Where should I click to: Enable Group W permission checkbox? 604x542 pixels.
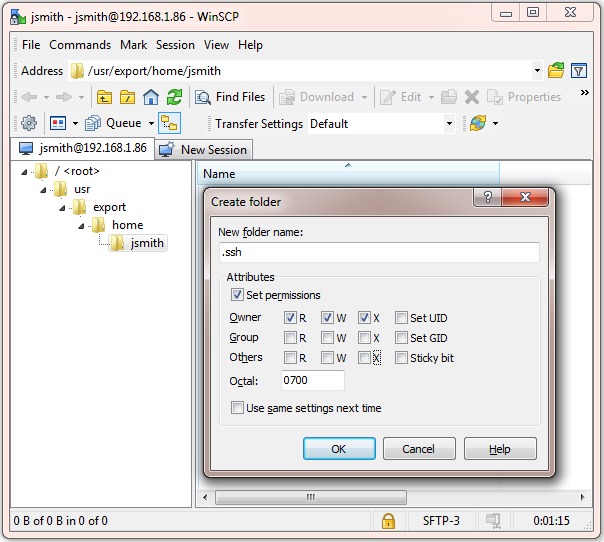click(327, 337)
